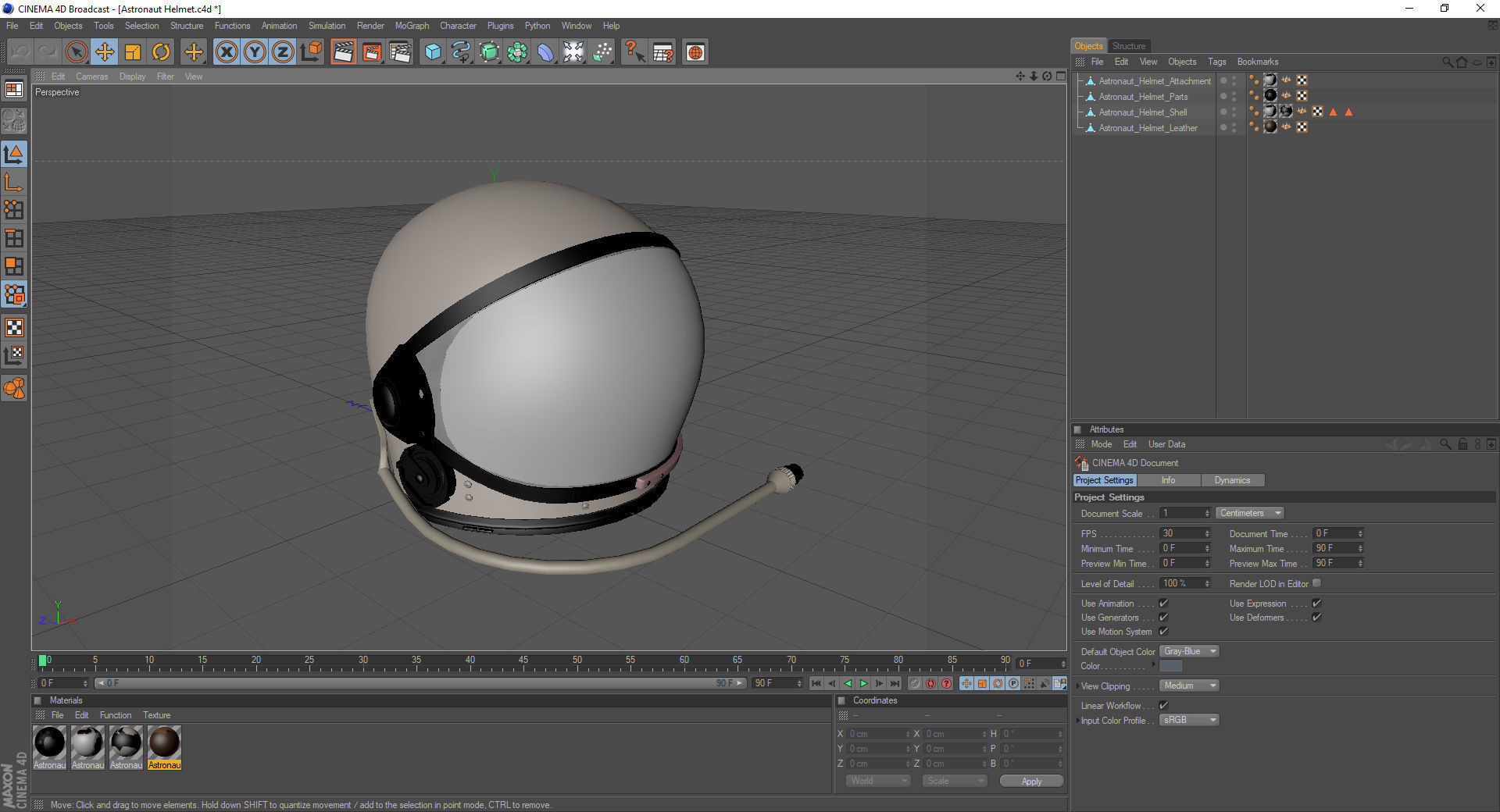
Task: Open viewport Cameras menu
Action: click(x=92, y=77)
